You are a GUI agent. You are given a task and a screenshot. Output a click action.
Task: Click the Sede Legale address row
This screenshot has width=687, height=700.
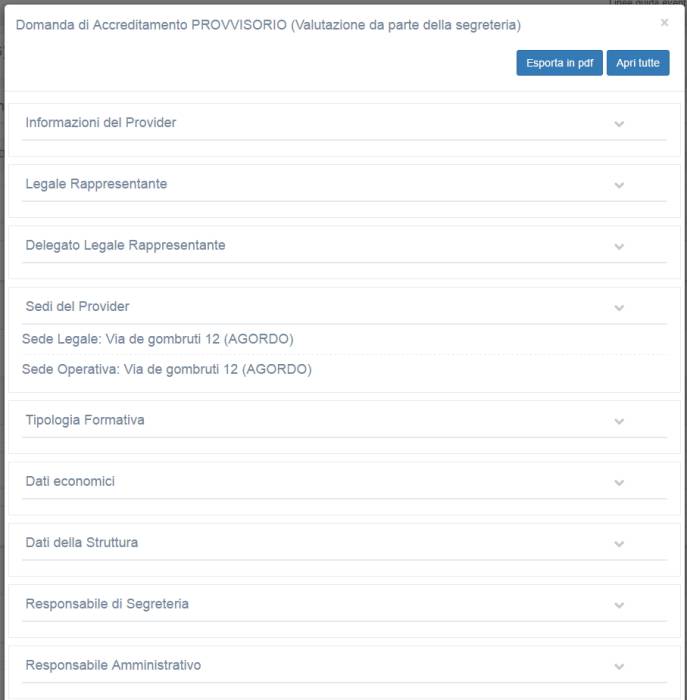tap(158, 339)
